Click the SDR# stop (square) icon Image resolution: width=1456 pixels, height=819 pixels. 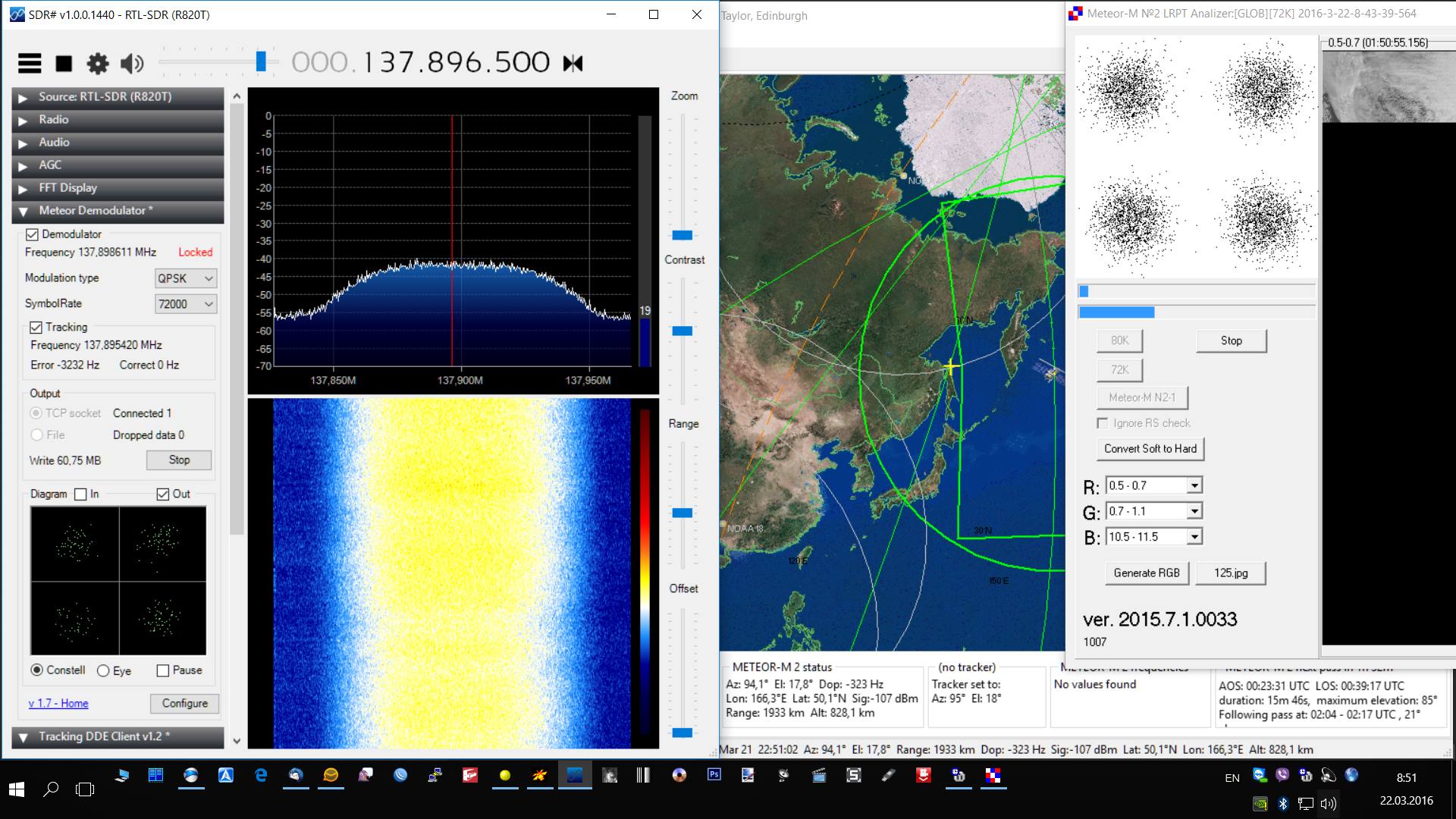64,64
